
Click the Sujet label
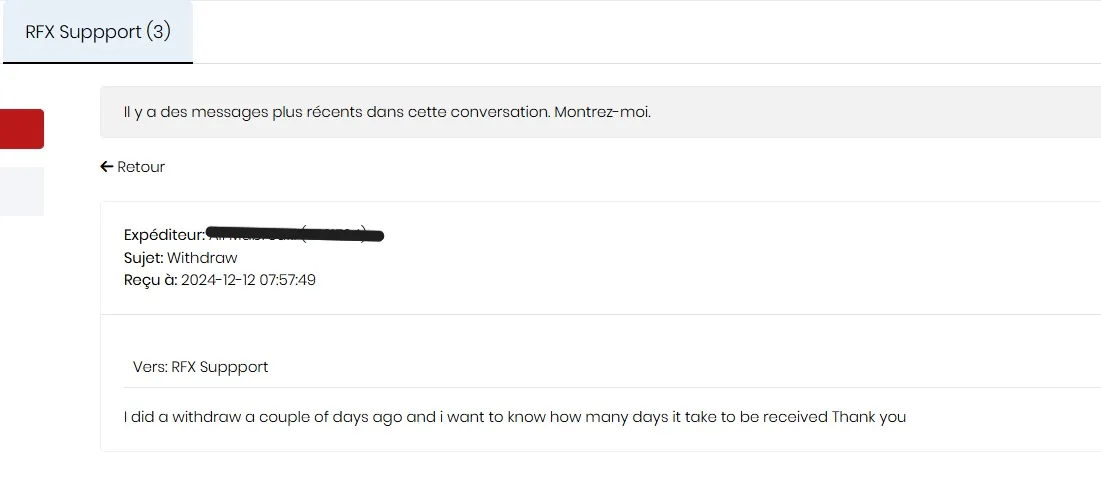pyautogui.click(x=143, y=258)
